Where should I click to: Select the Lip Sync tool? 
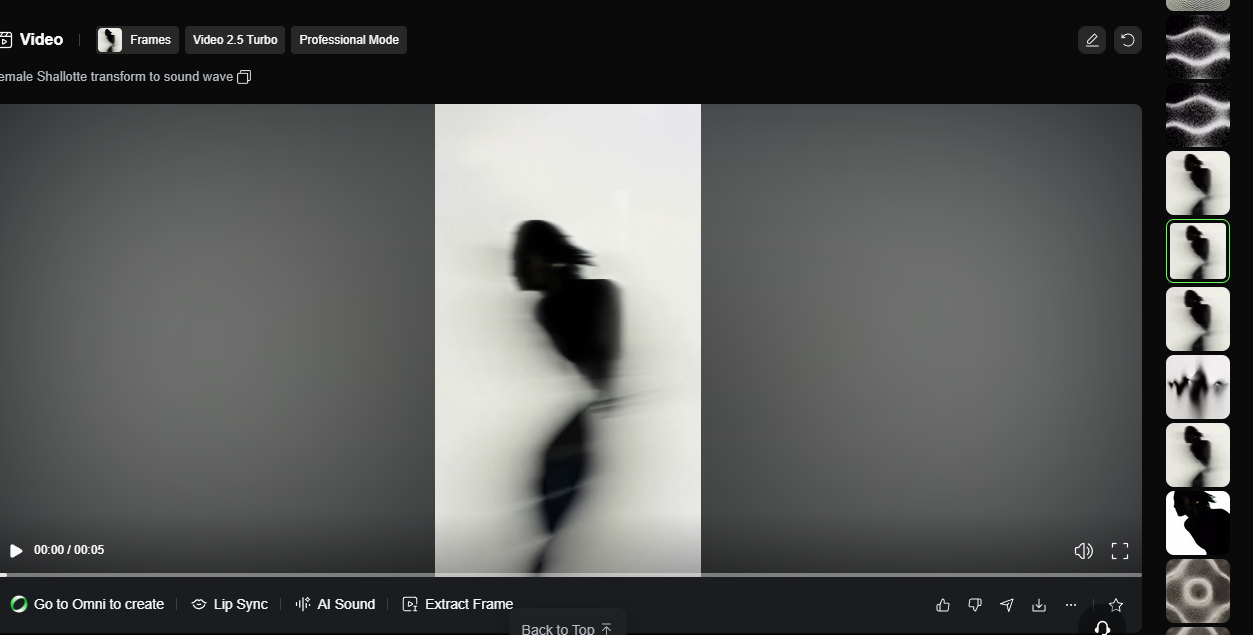(229, 604)
